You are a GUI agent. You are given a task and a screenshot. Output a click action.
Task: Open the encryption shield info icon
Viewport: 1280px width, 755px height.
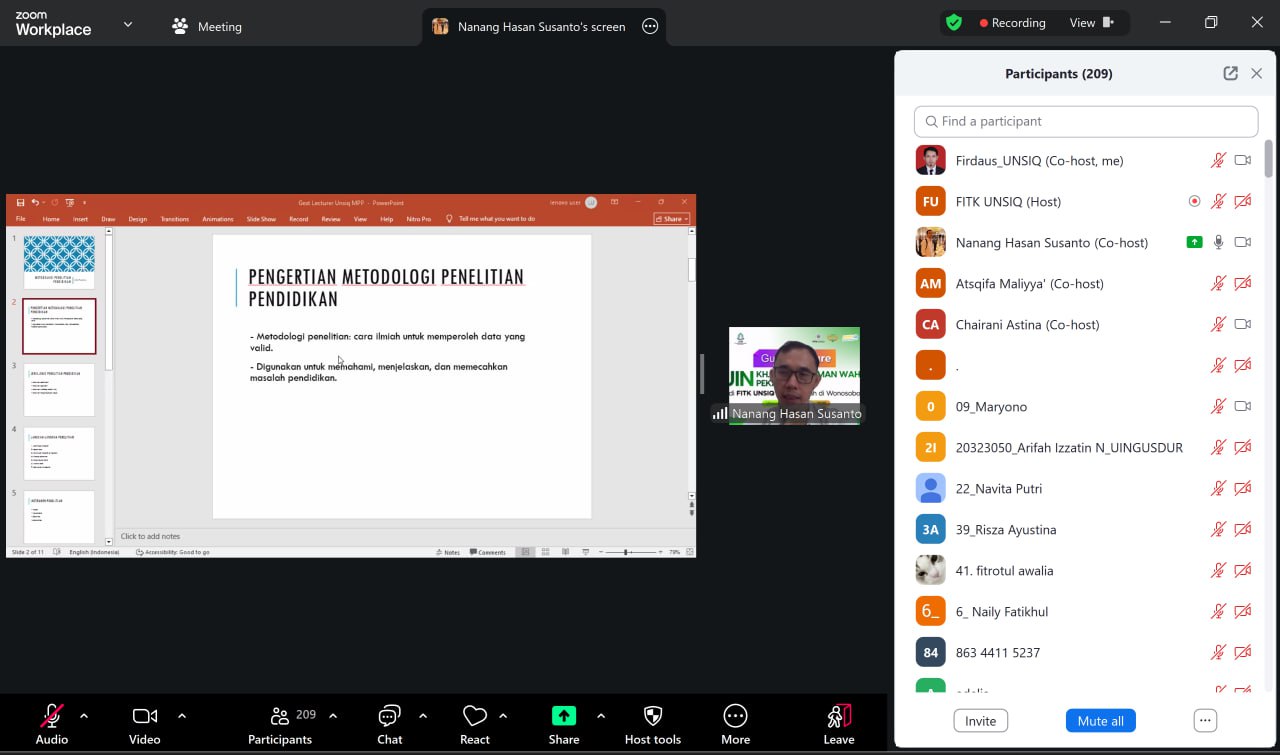pos(954,22)
